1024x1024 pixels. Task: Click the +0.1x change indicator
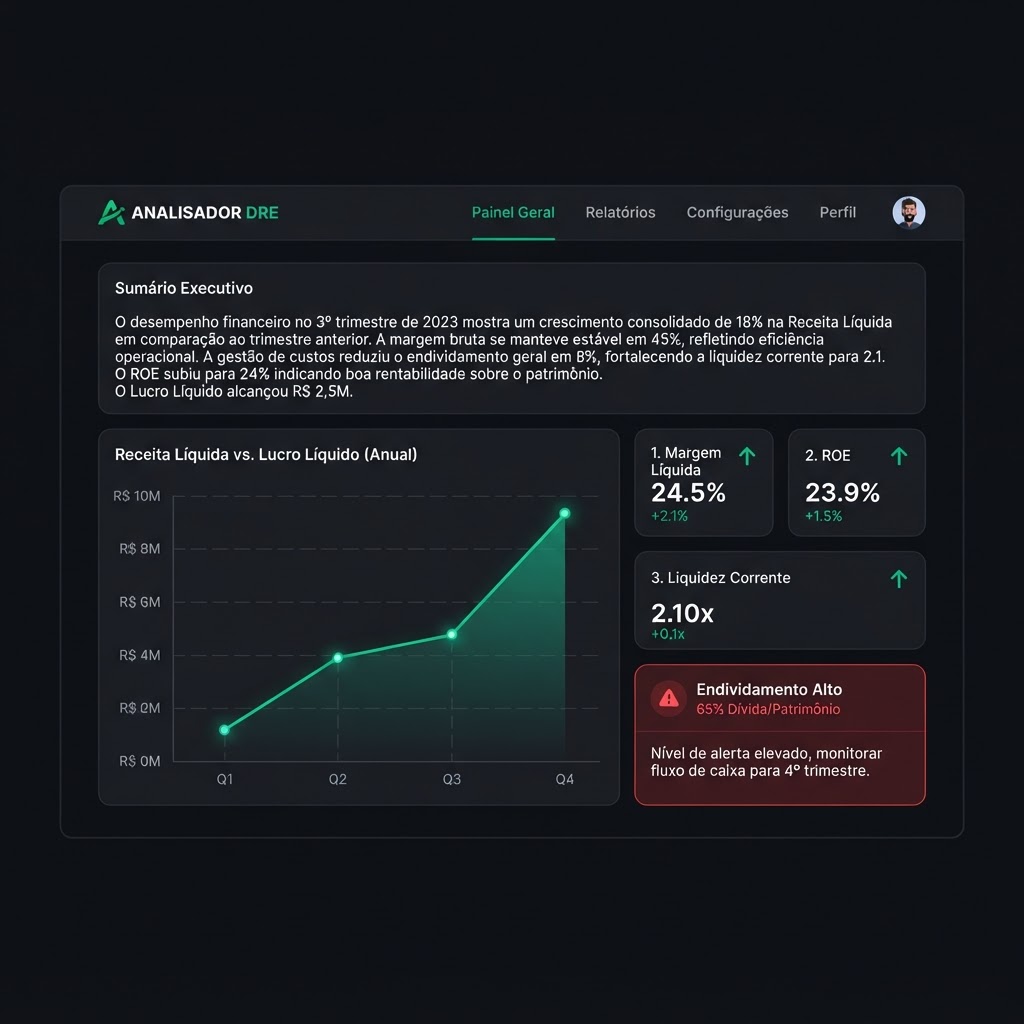(667, 634)
